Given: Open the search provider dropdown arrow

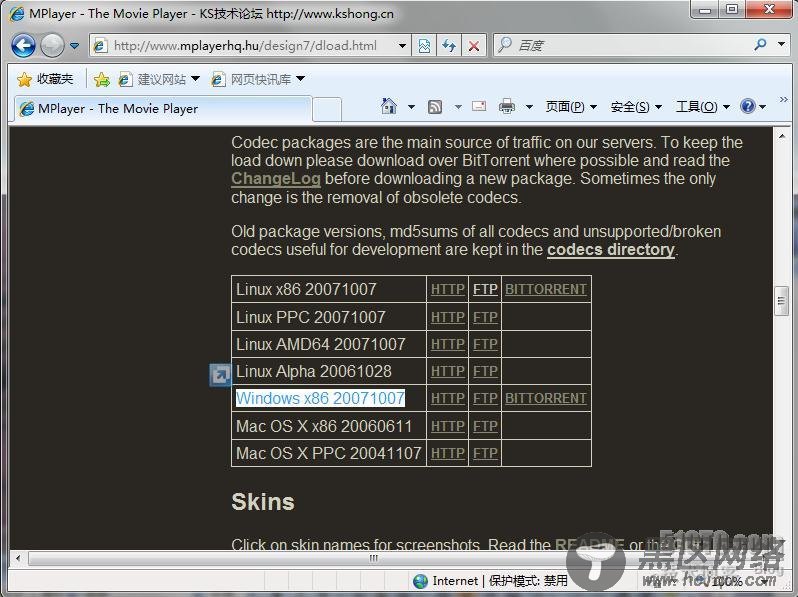Looking at the screenshot, I should [x=781, y=44].
